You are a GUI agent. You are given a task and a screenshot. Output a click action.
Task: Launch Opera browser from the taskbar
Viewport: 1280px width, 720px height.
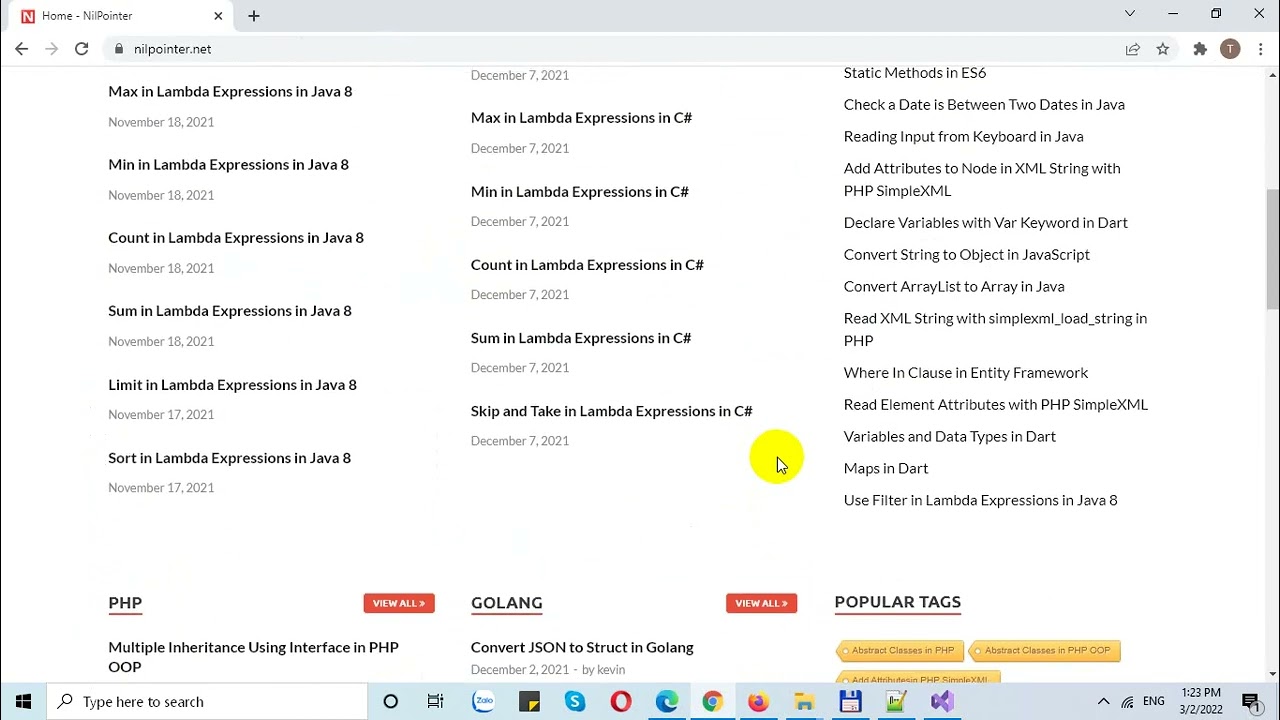click(621, 701)
